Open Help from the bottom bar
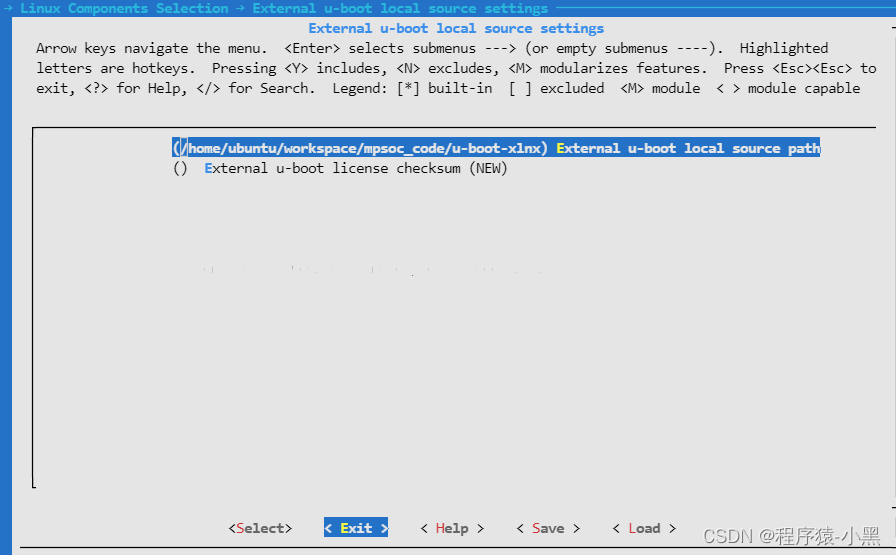Viewport: 896px width, 555px height. coord(452,528)
